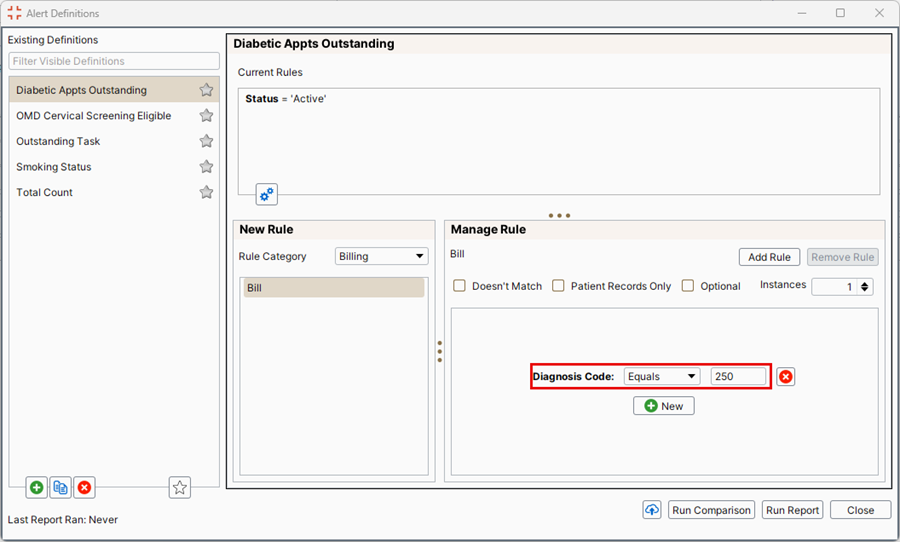
Task: Adjust the Instances stepper arrows
Action: [865, 286]
